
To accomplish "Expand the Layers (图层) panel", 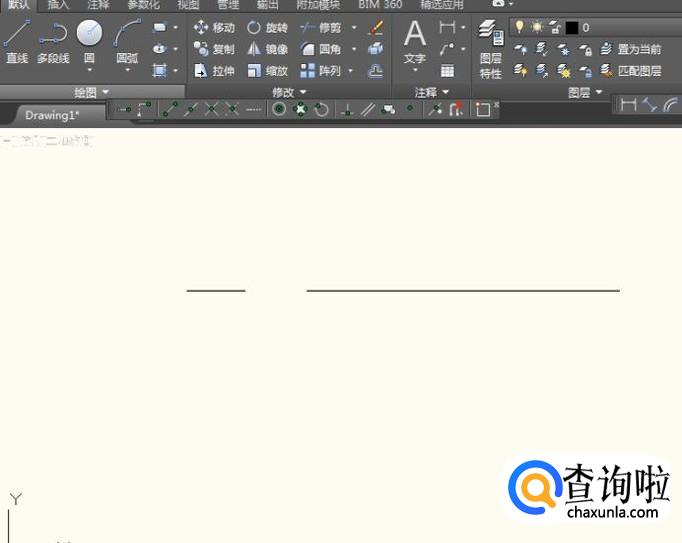I will [x=585, y=92].
